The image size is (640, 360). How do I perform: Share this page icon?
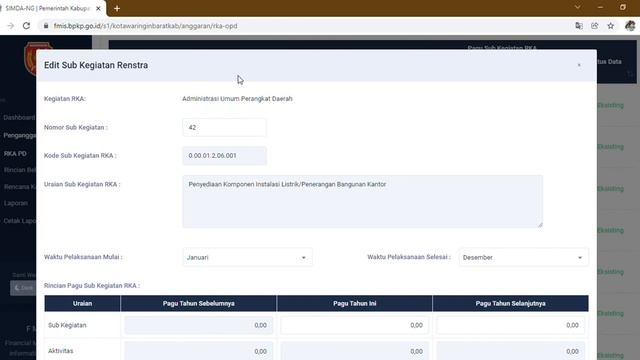[595, 26]
